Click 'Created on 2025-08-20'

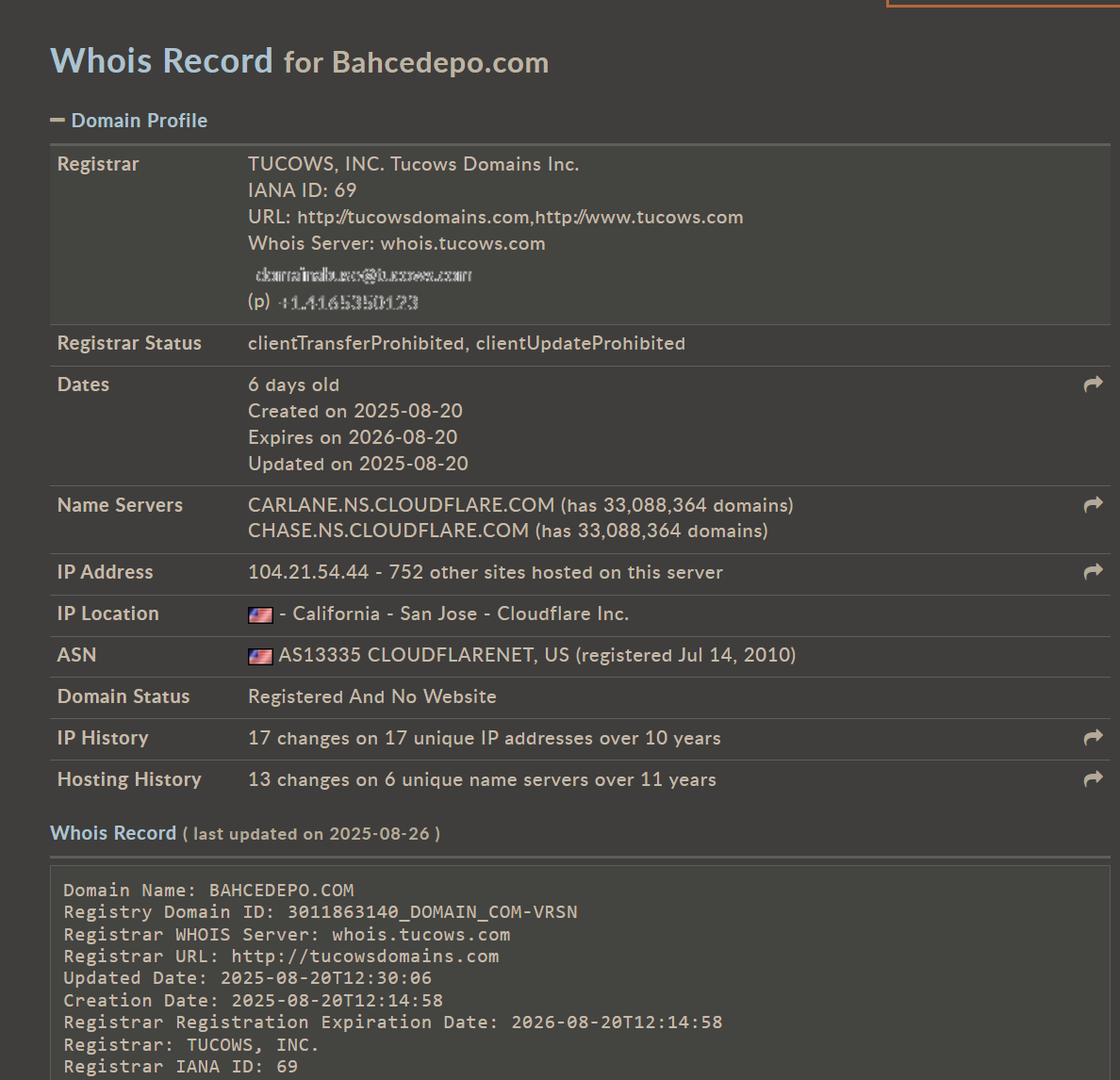coord(355,411)
